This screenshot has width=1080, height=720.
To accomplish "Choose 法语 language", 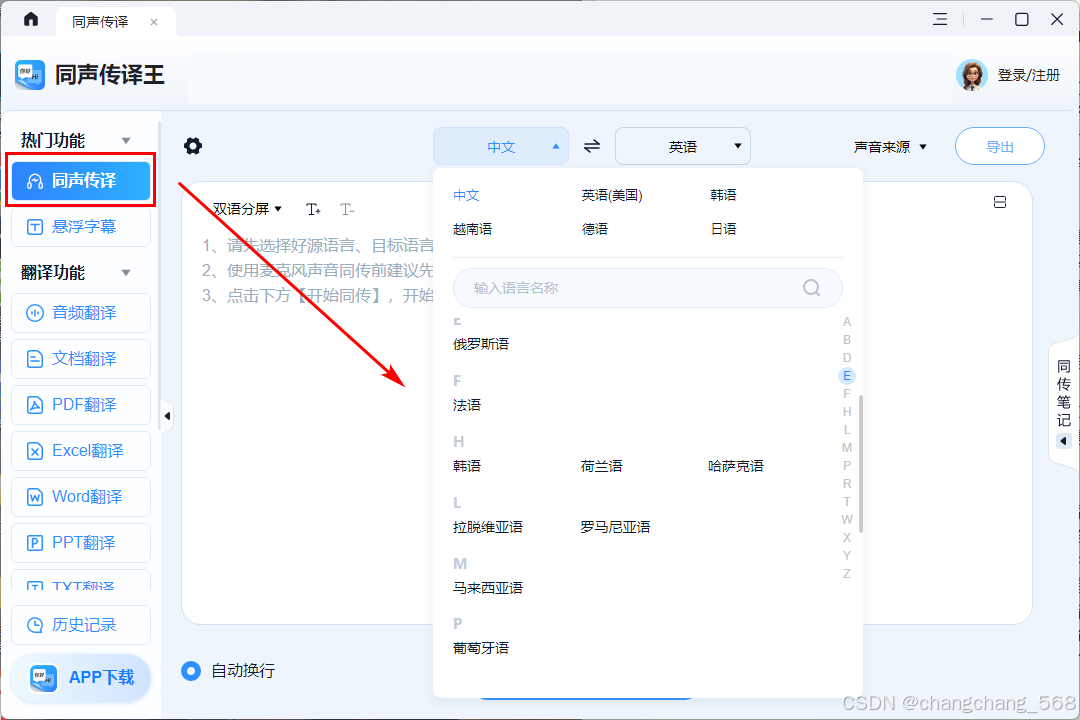I will 466,405.
